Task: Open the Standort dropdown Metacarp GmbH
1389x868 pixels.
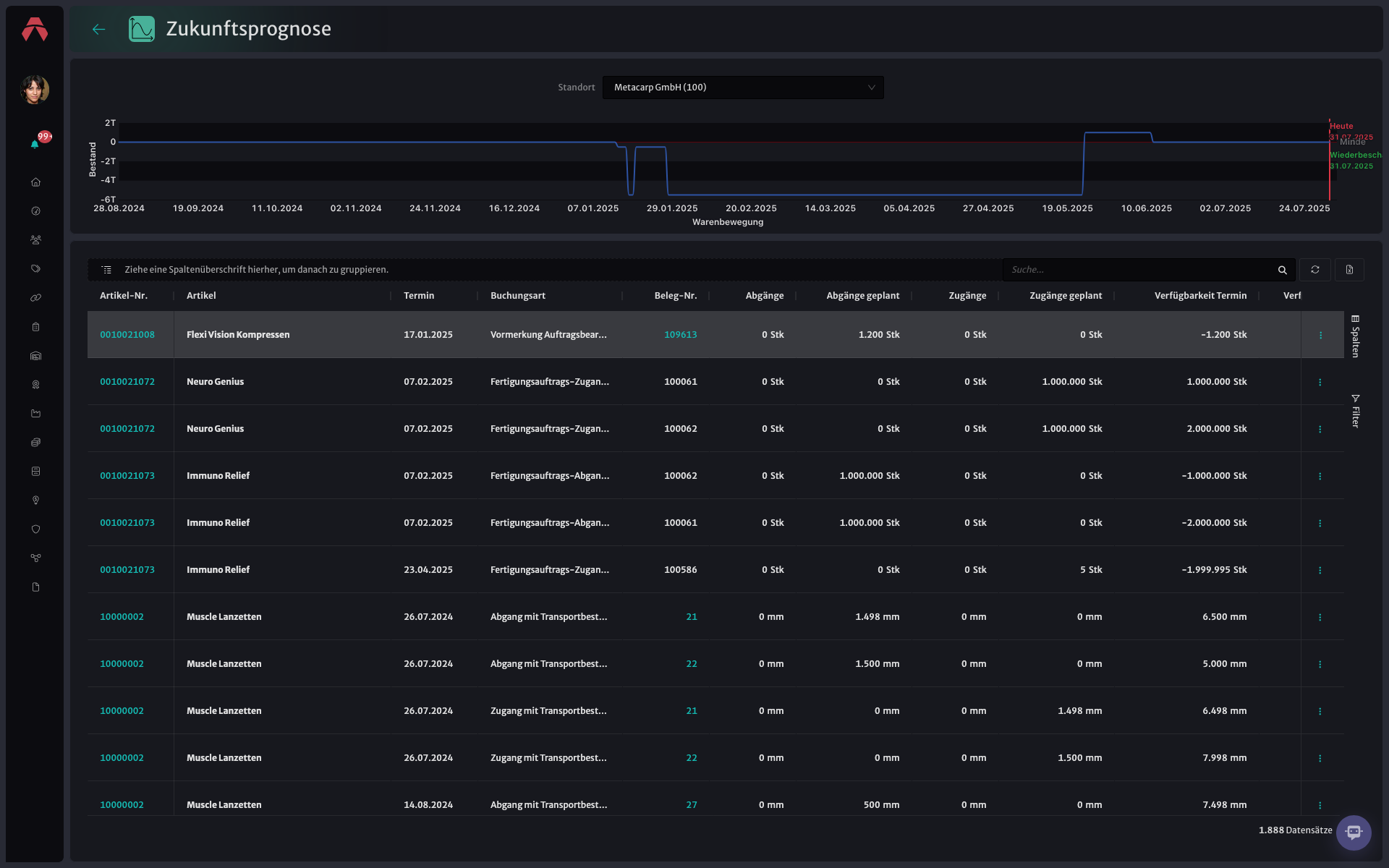Action: [743, 88]
